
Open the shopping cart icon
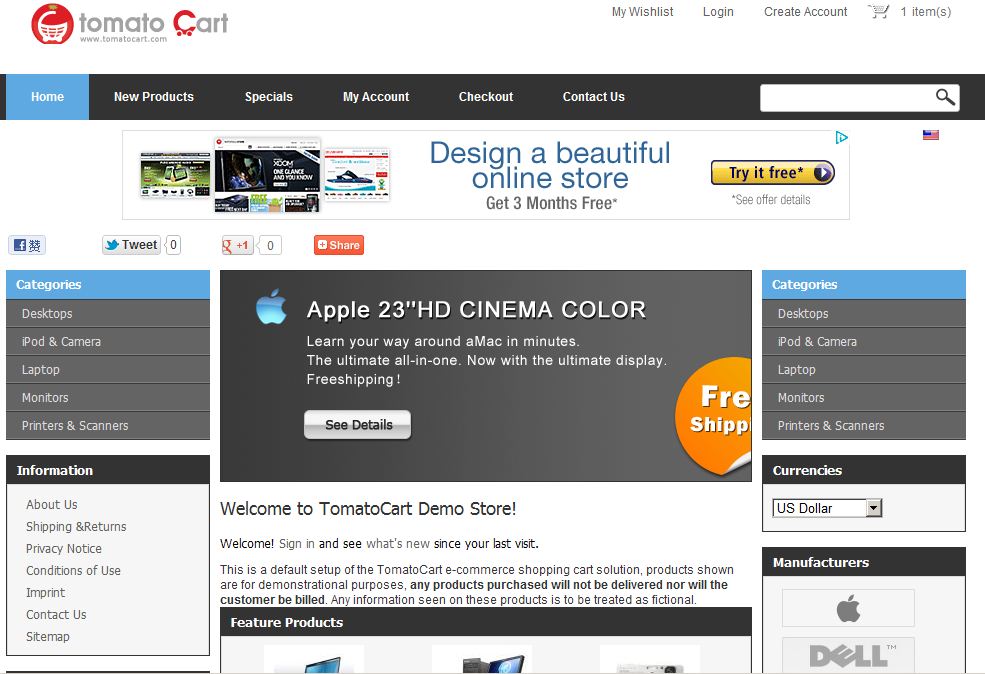point(879,12)
